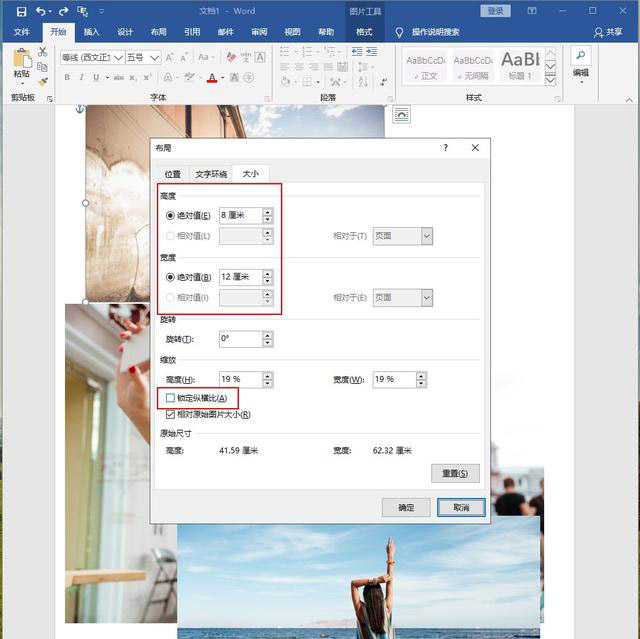The height and width of the screenshot is (639, 640).
Task: Click the Share button
Action: pos(608,32)
